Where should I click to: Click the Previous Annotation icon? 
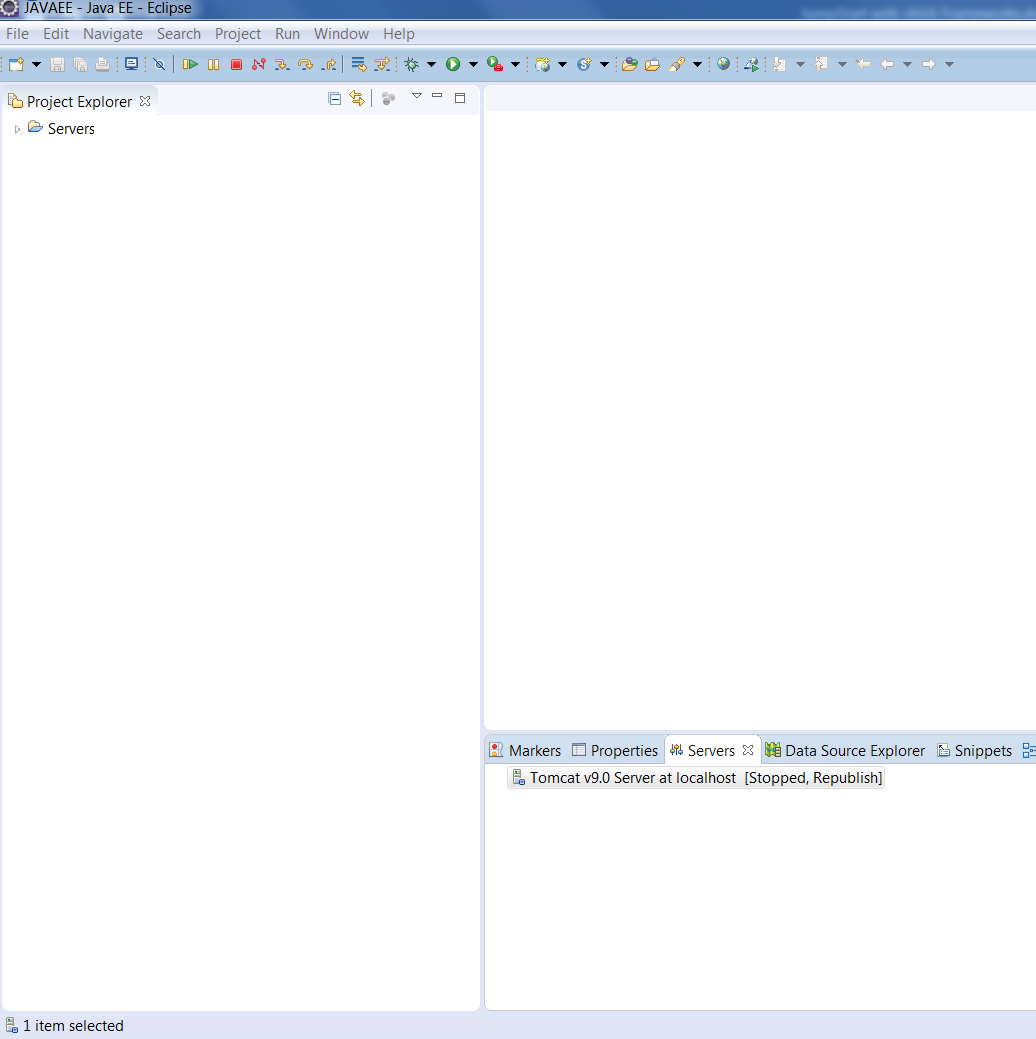tap(821, 64)
